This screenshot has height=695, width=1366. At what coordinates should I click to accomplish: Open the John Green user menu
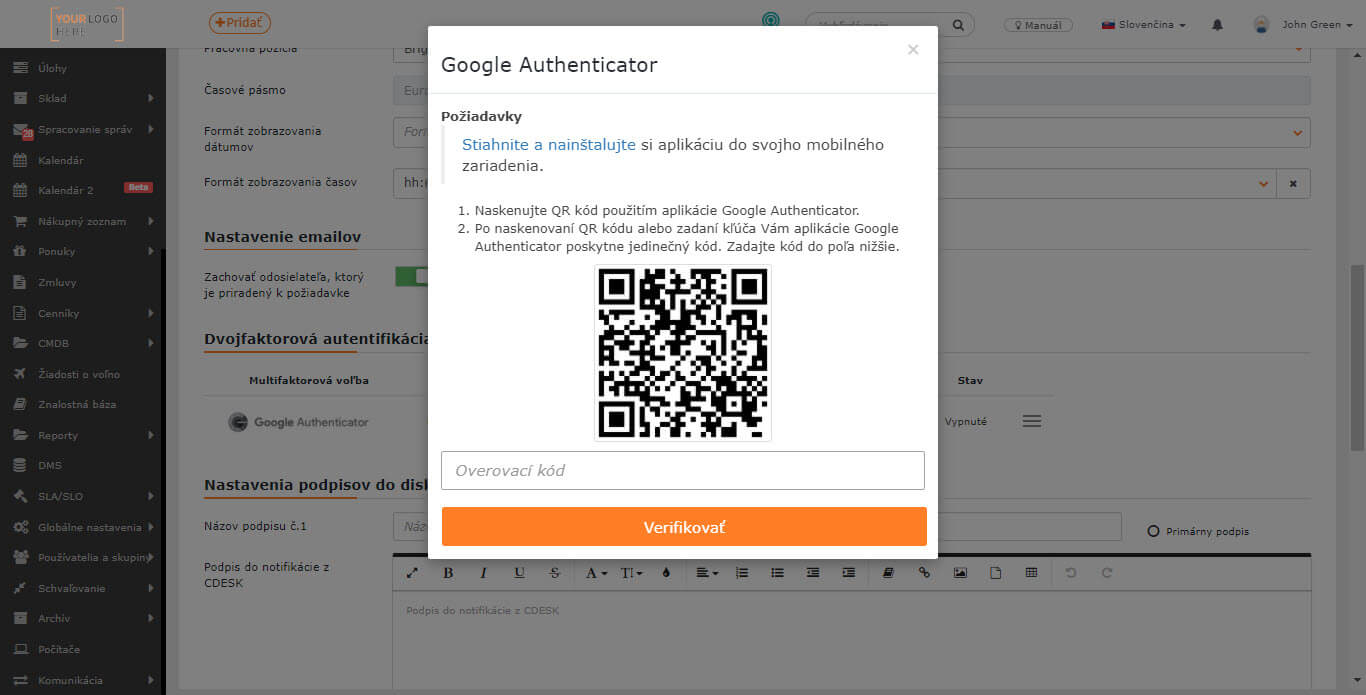(1305, 25)
